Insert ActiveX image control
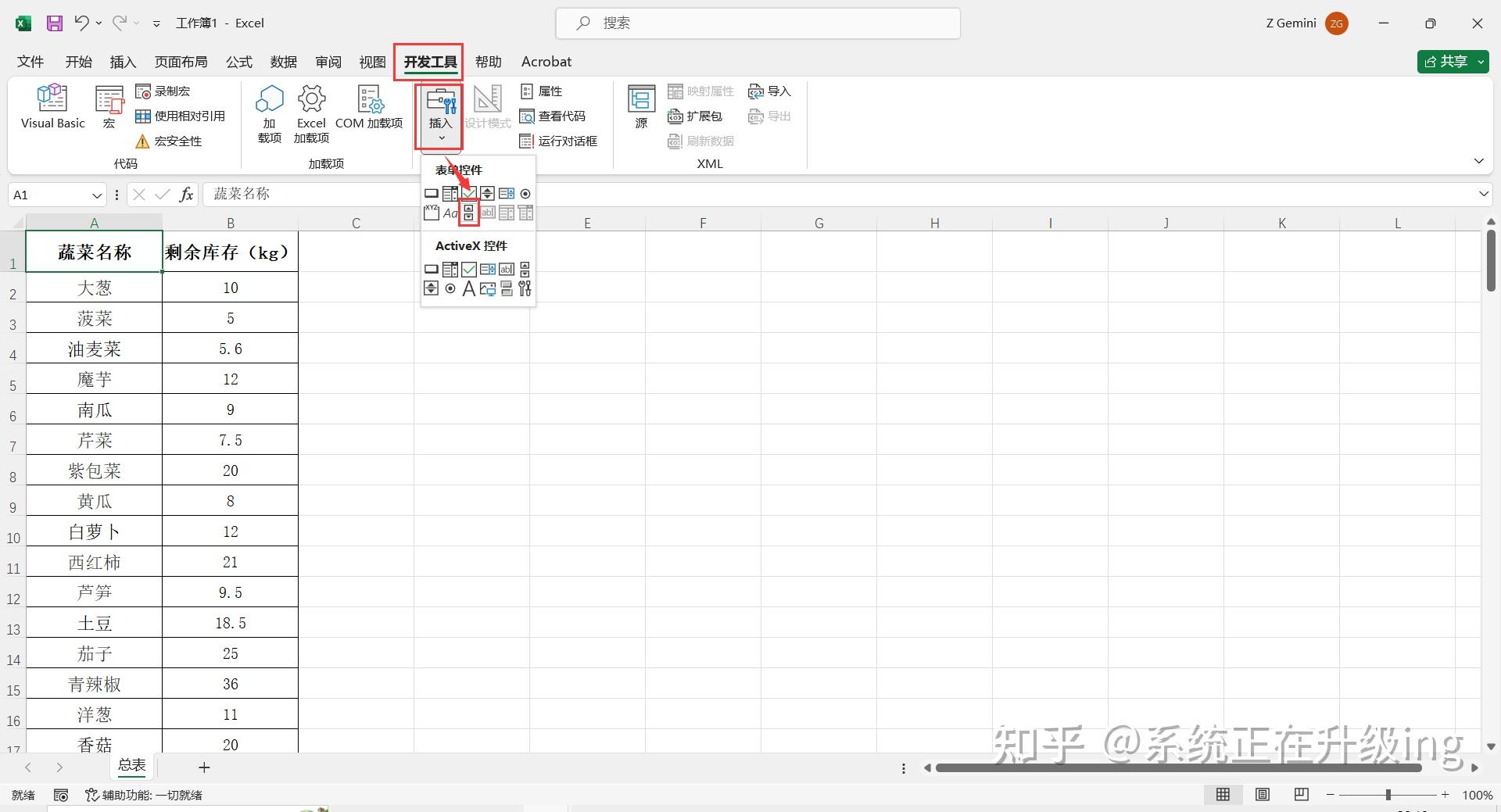 pos(487,288)
